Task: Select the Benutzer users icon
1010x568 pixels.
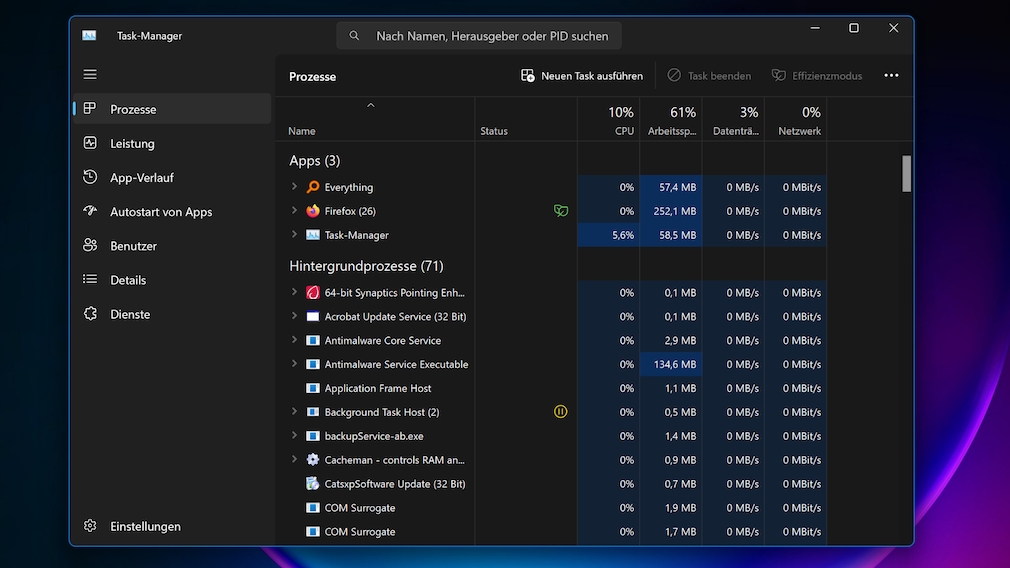Action: tap(90, 245)
